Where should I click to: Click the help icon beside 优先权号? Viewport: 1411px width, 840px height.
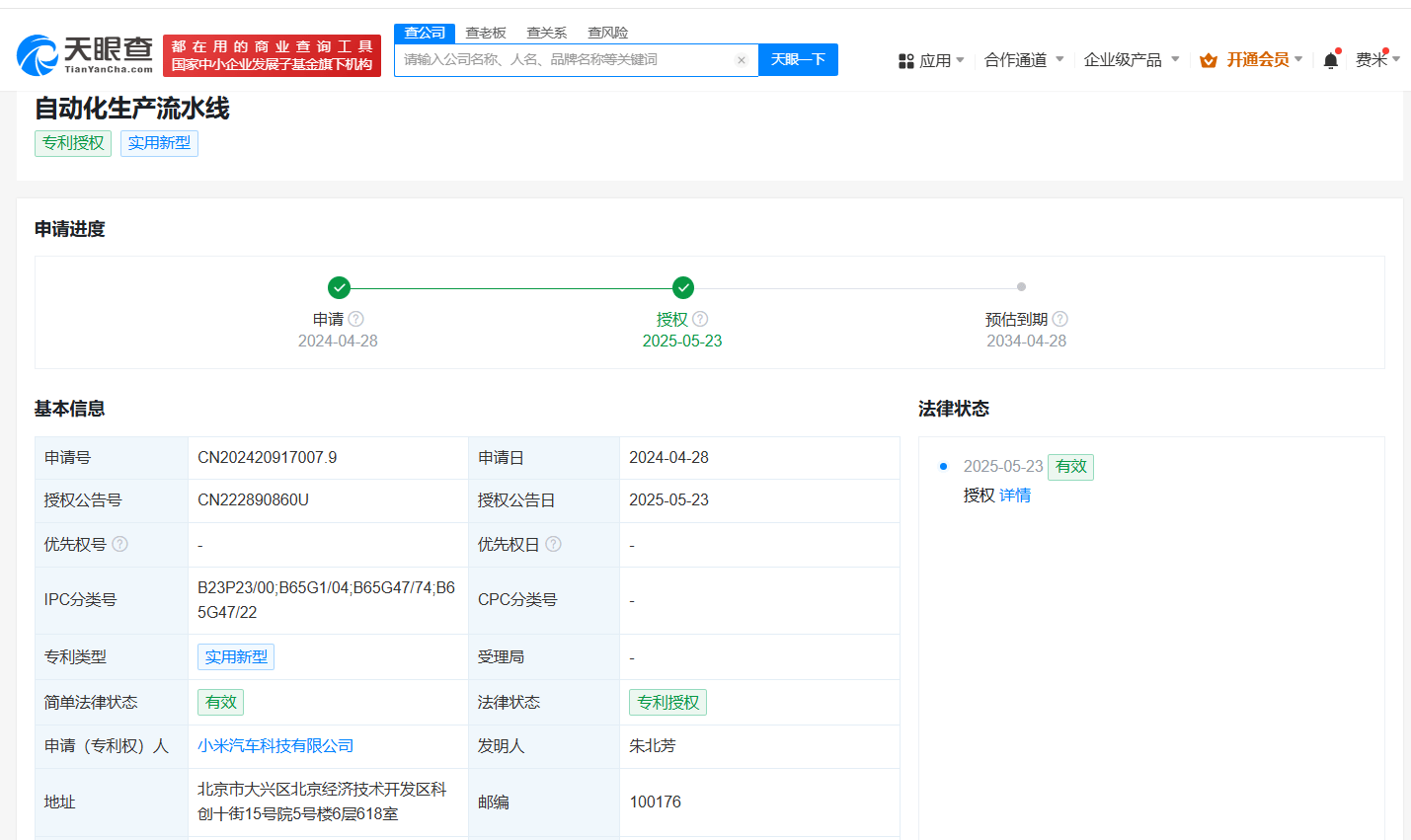coord(120,544)
